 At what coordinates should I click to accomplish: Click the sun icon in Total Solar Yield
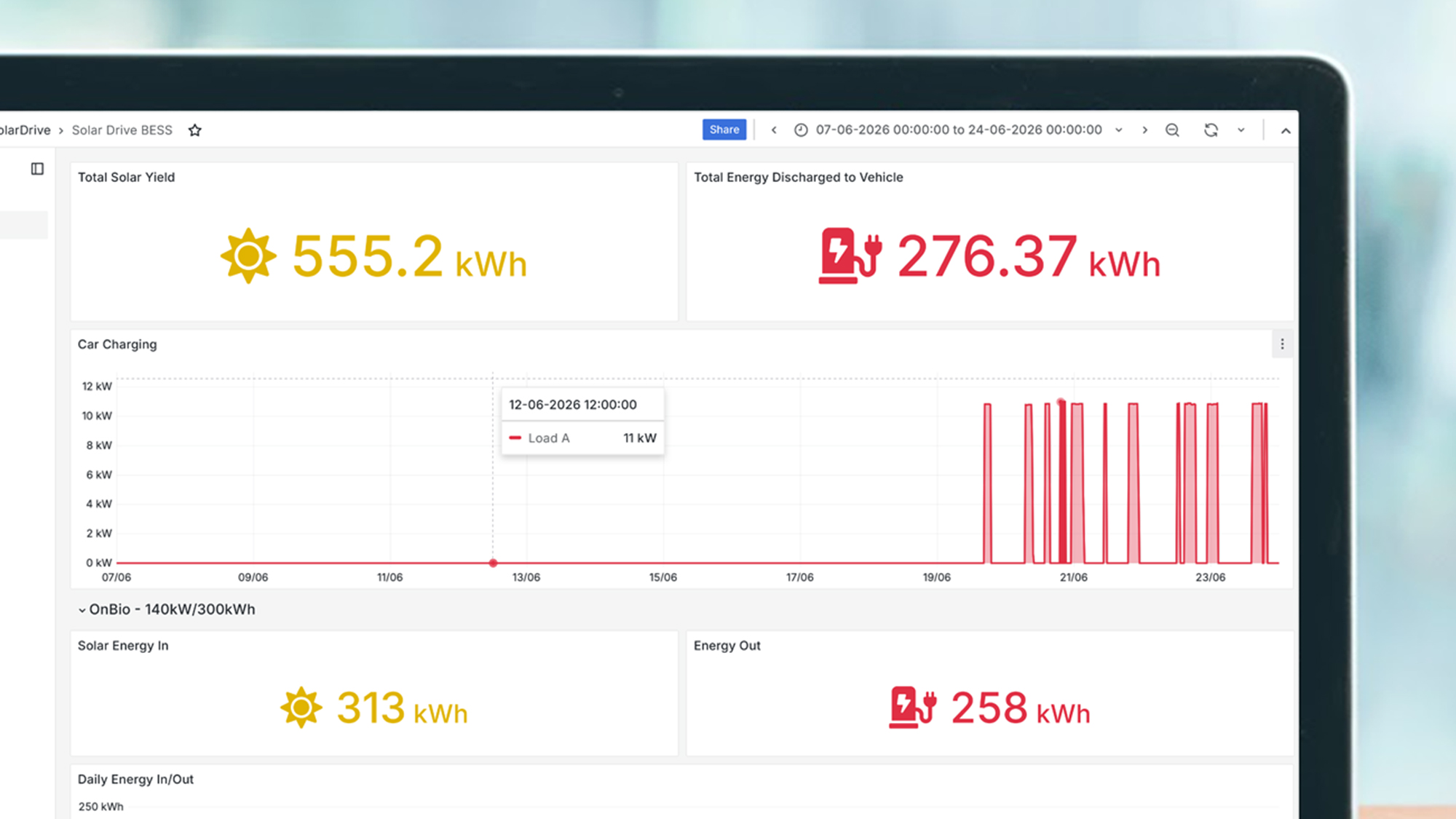coord(248,256)
